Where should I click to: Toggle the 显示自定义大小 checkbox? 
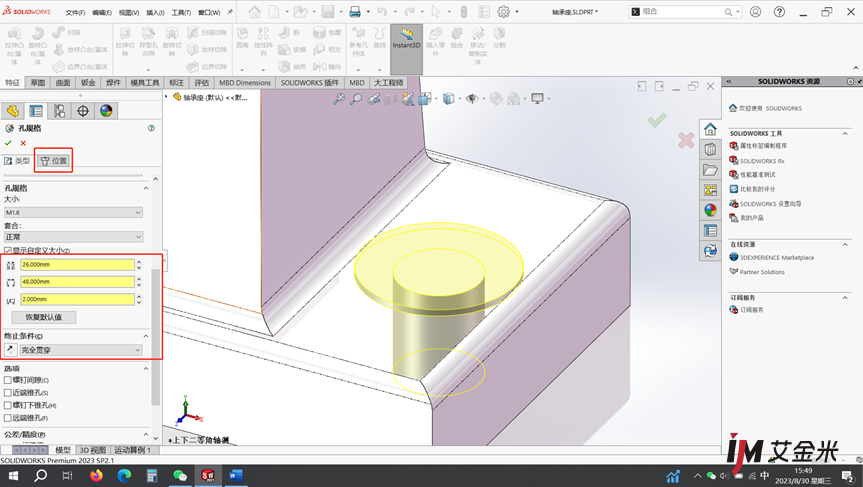[8, 250]
